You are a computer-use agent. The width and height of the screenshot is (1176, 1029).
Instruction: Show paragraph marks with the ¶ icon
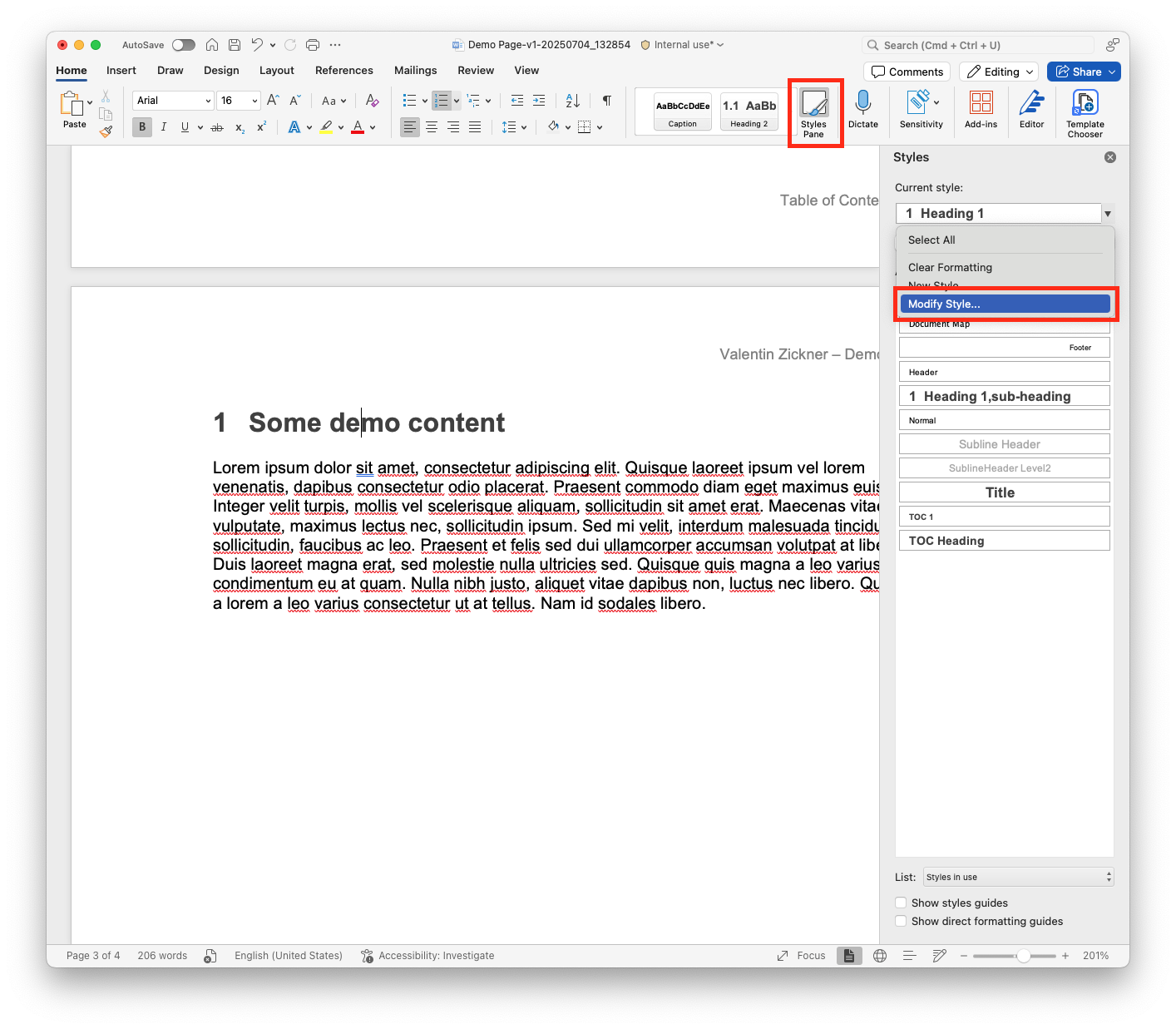coord(606,100)
